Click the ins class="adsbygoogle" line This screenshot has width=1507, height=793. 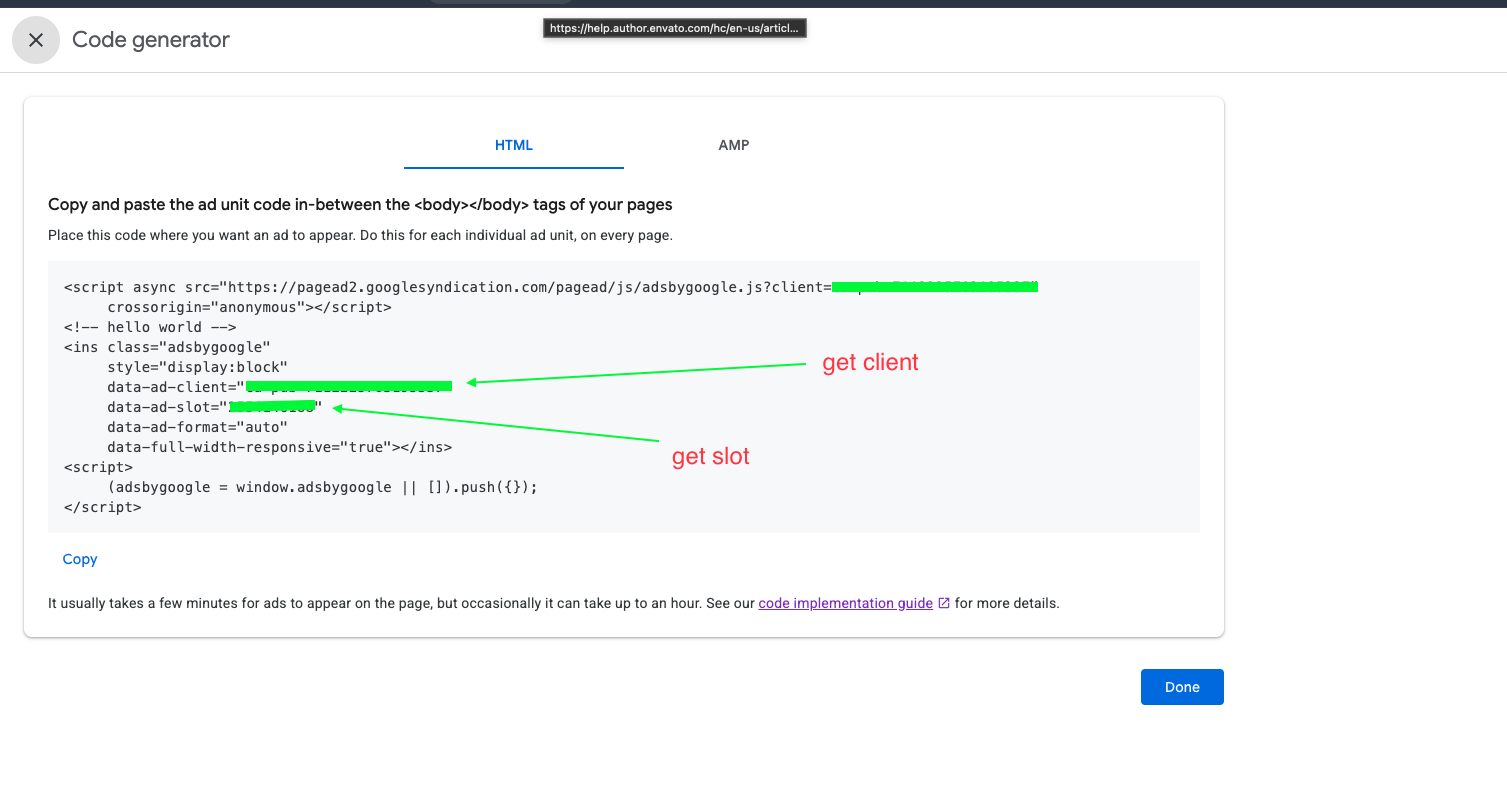167,347
